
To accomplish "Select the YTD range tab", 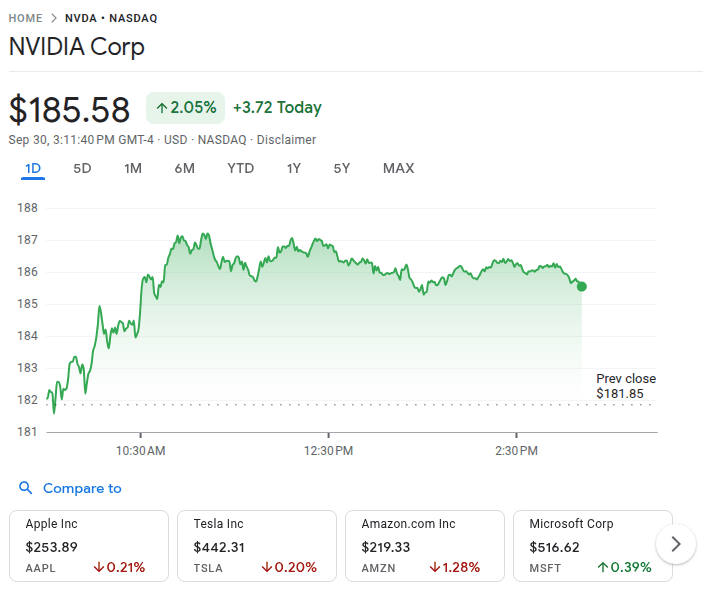I will (240, 168).
